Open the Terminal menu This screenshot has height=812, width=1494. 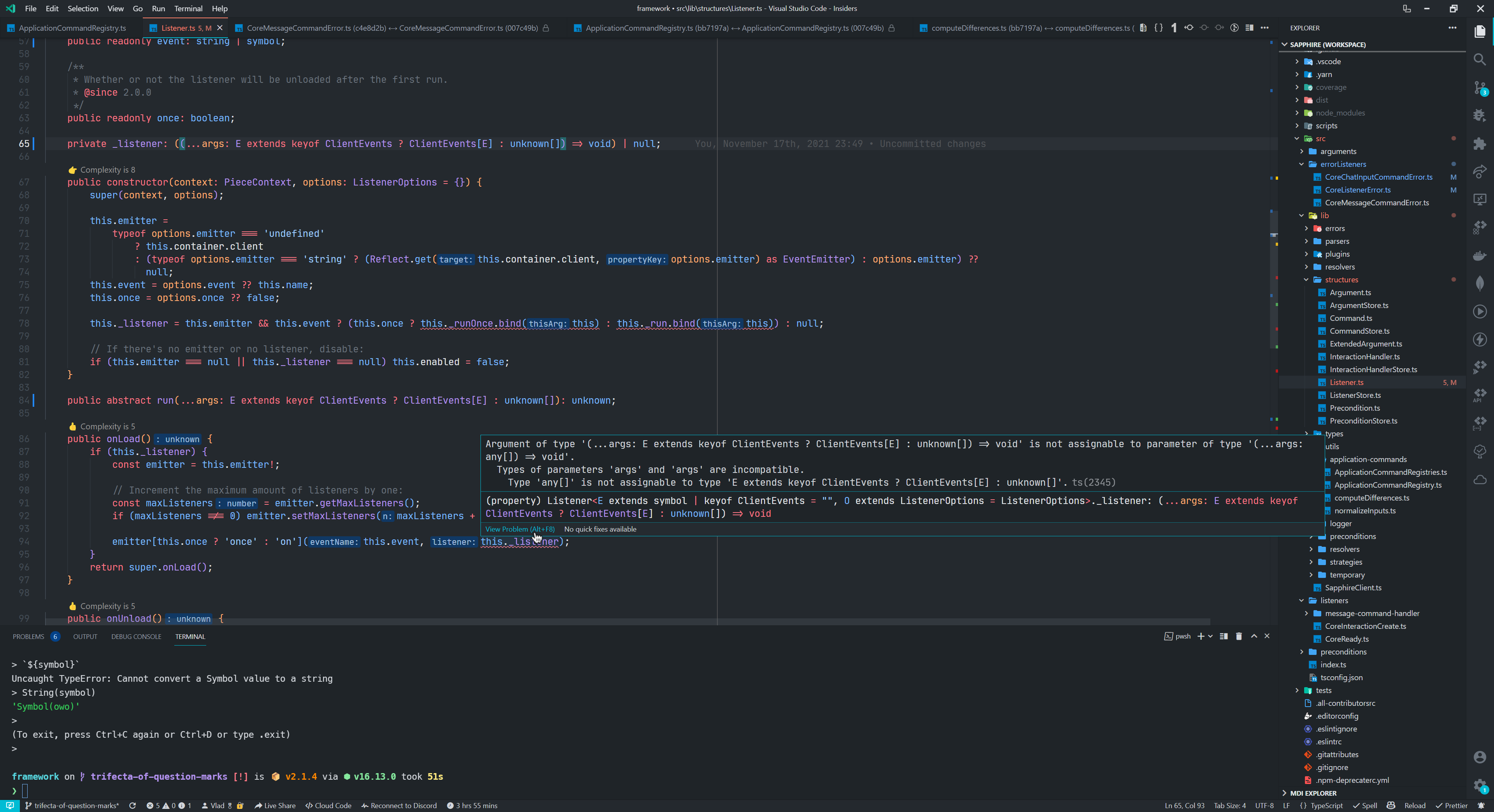(x=188, y=9)
